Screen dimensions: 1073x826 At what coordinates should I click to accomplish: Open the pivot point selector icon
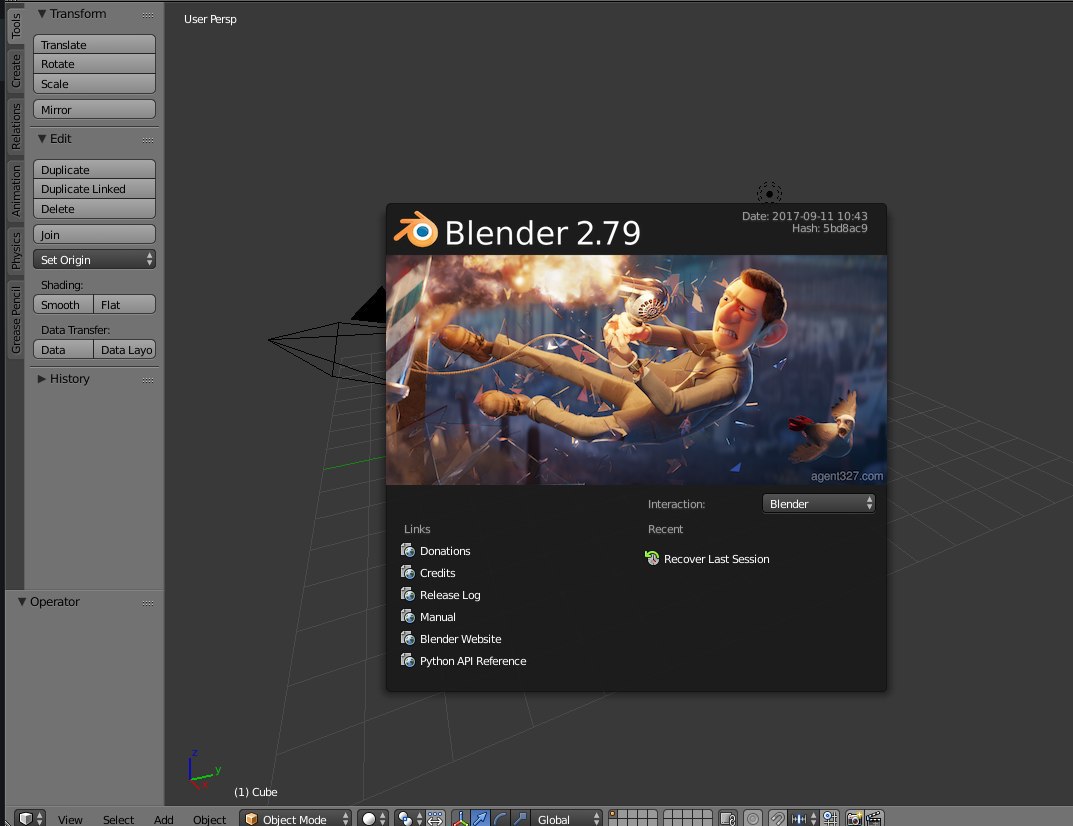tap(410, 818)
